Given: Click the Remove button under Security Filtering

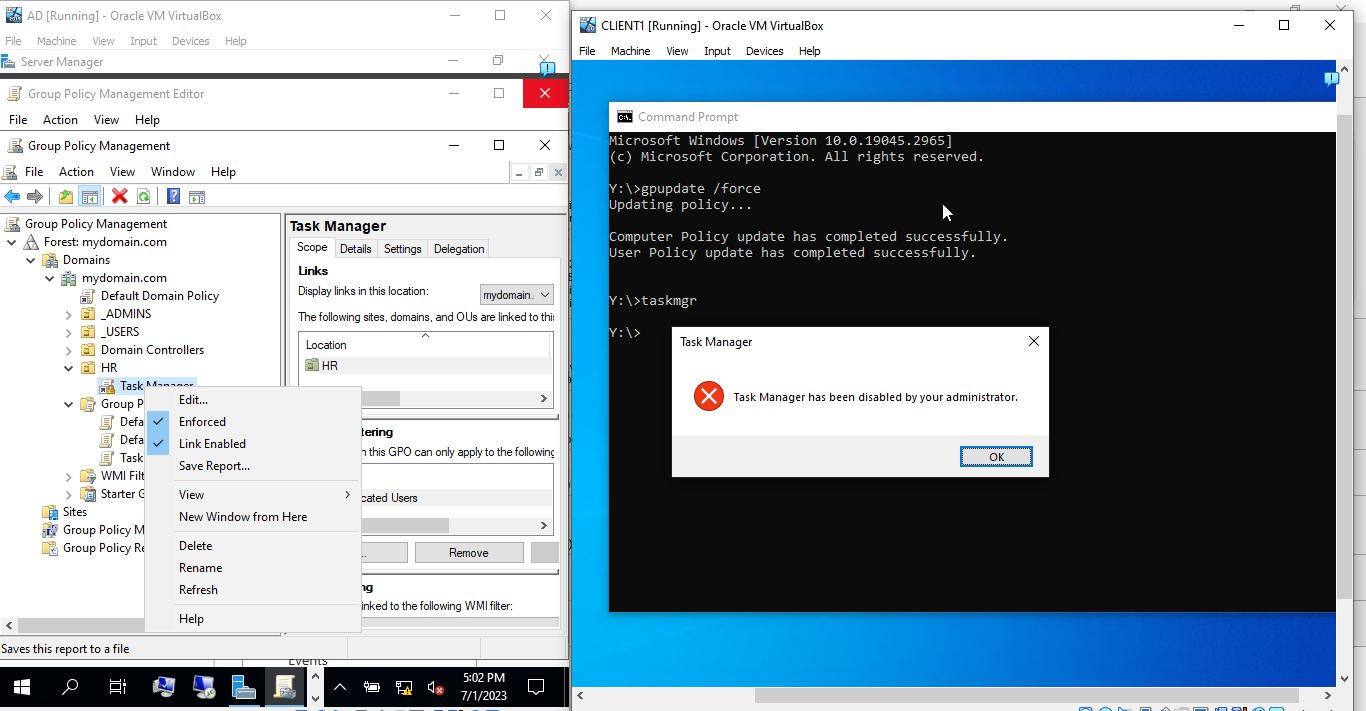Looking at the screenshot, I should (x=468, y=553).
